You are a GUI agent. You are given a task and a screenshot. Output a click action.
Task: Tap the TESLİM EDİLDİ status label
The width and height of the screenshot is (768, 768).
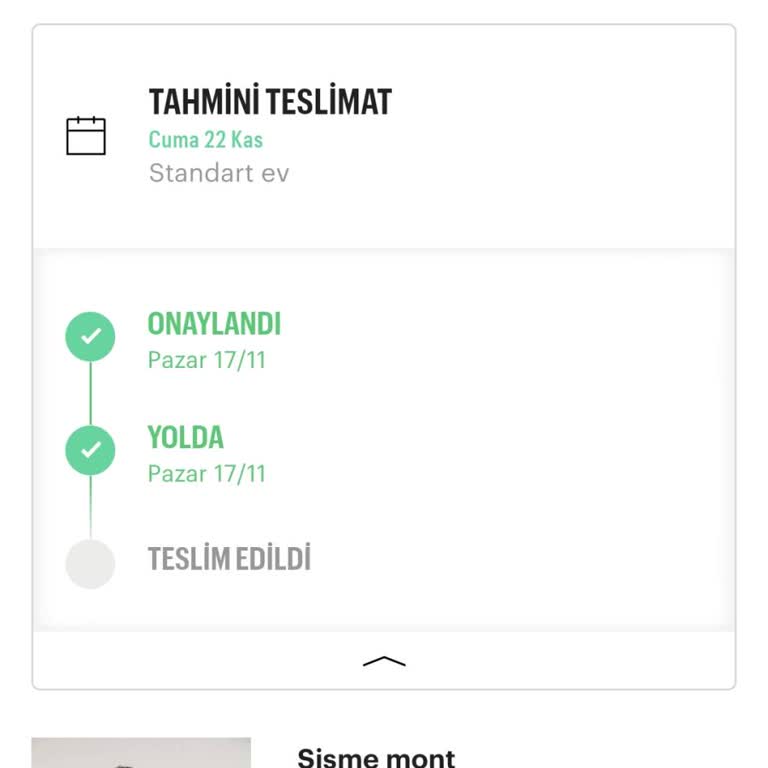click(229, 559)
